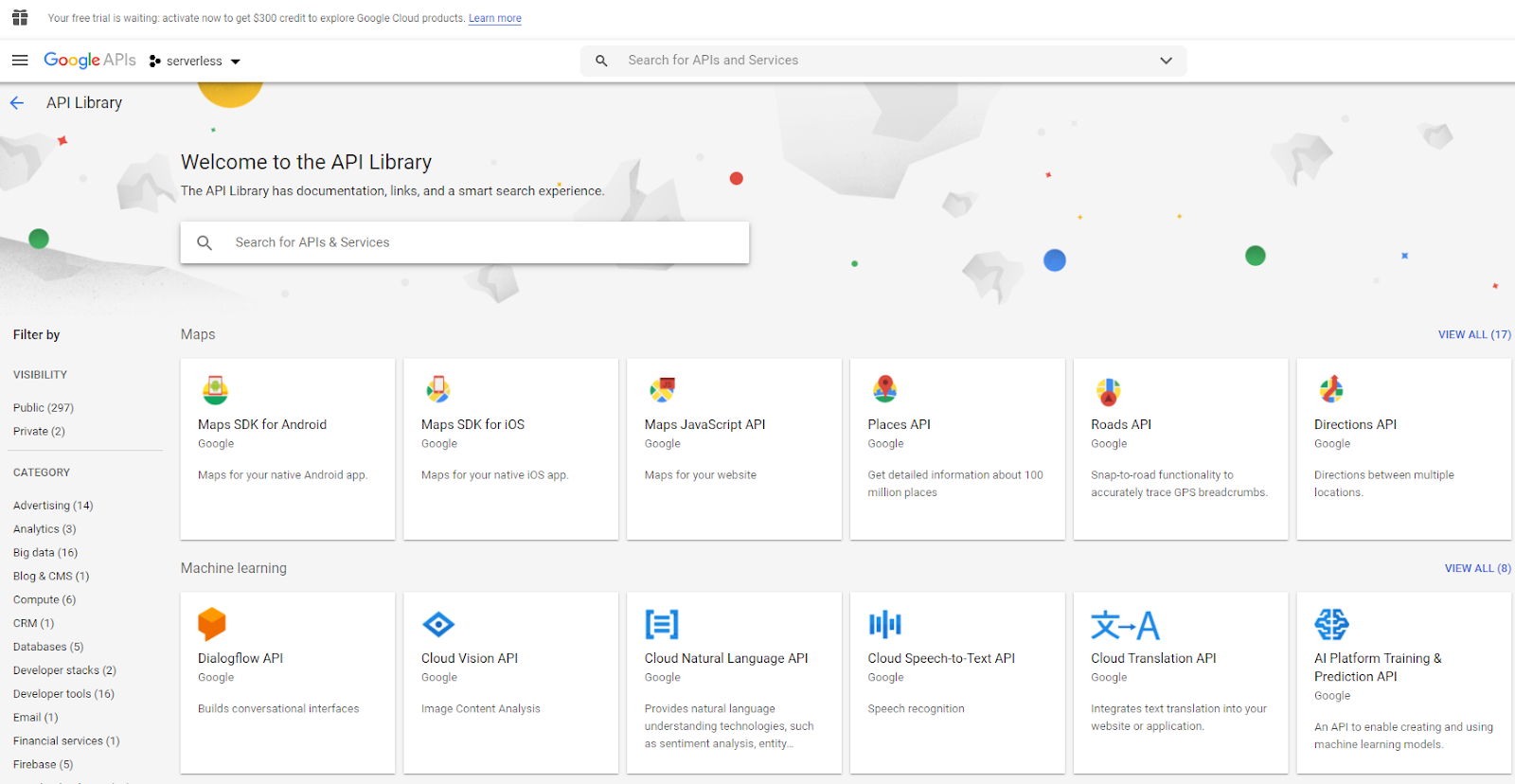Filter by Blog & CMS category
Viewport: 1515px width, 784px height.
click(51, 576)
